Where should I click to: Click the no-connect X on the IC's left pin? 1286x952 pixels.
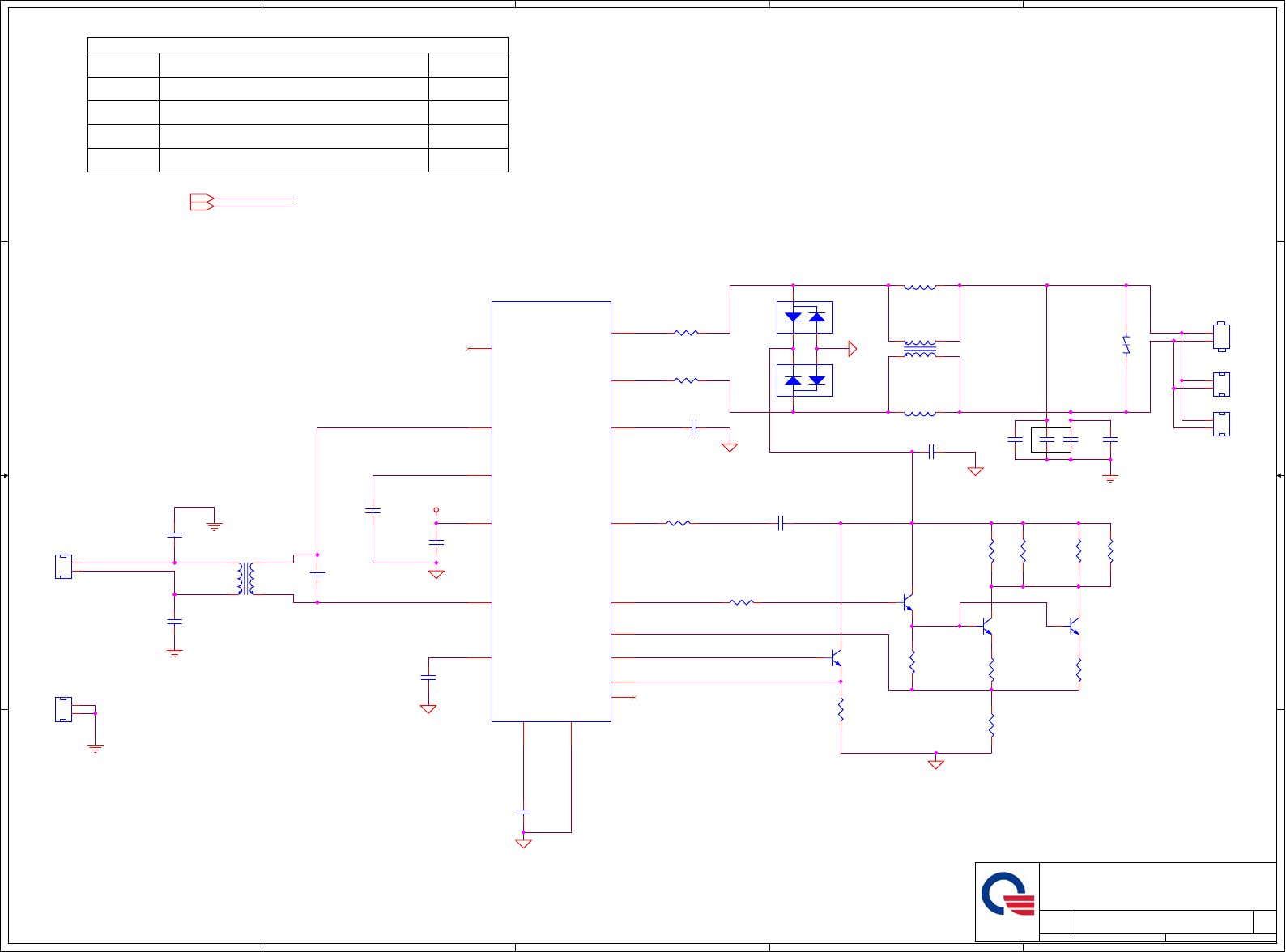pyautogui.click(x=468, y=349)
